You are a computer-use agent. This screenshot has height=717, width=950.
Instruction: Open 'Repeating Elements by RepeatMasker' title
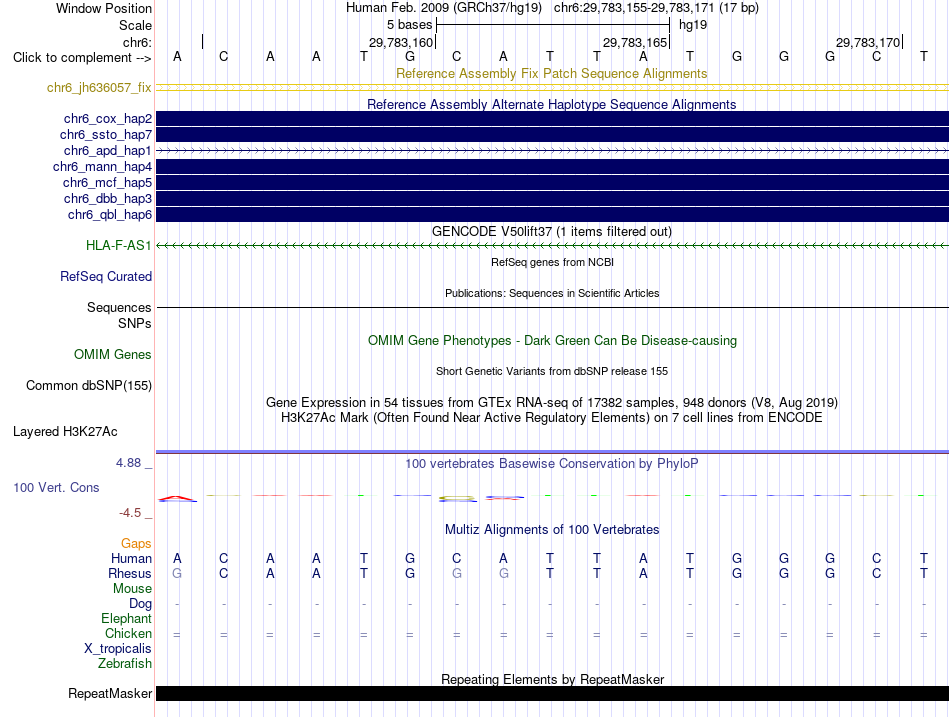(552, 679)
